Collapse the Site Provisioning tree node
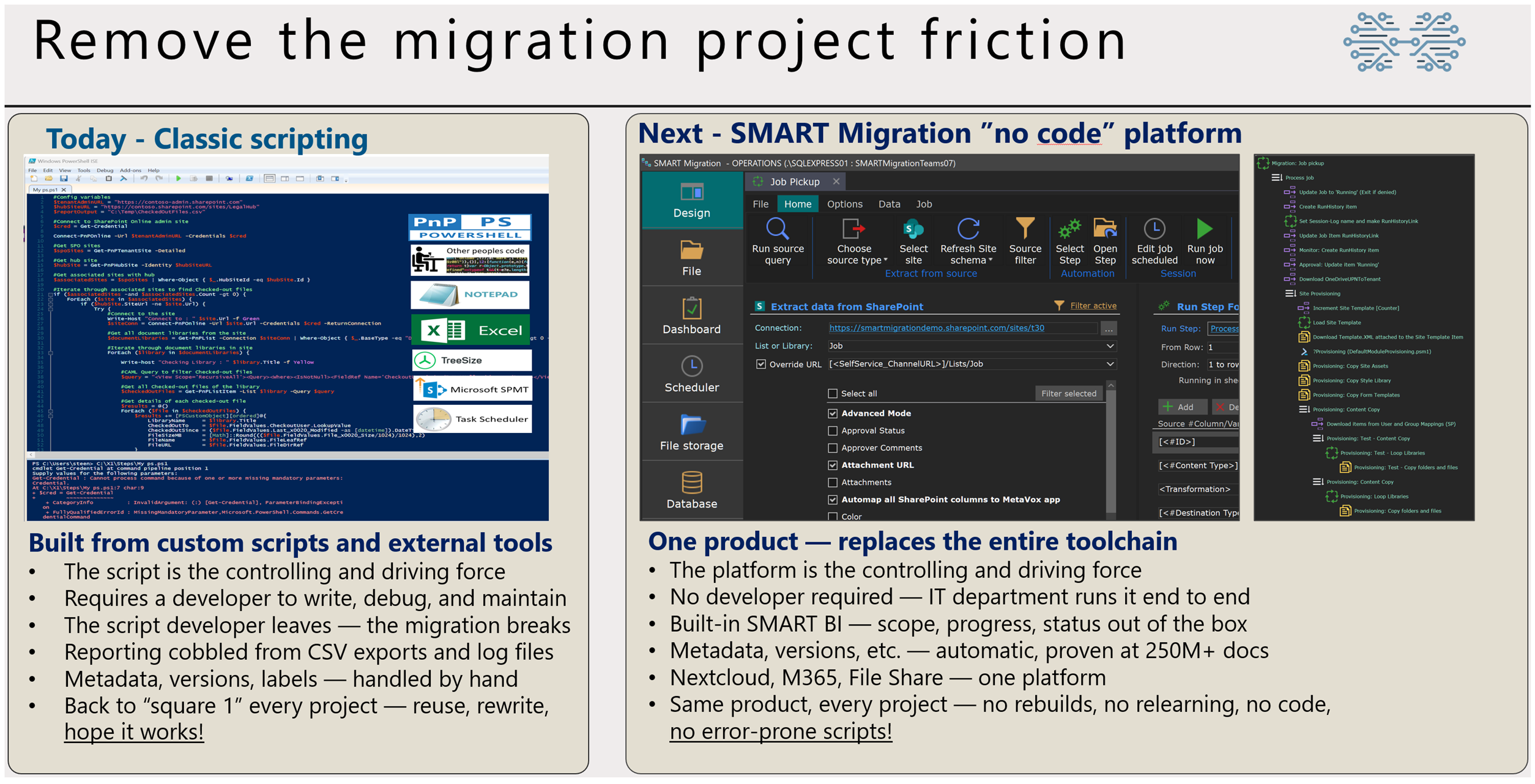1535x784 pixels. [1290, 294]
